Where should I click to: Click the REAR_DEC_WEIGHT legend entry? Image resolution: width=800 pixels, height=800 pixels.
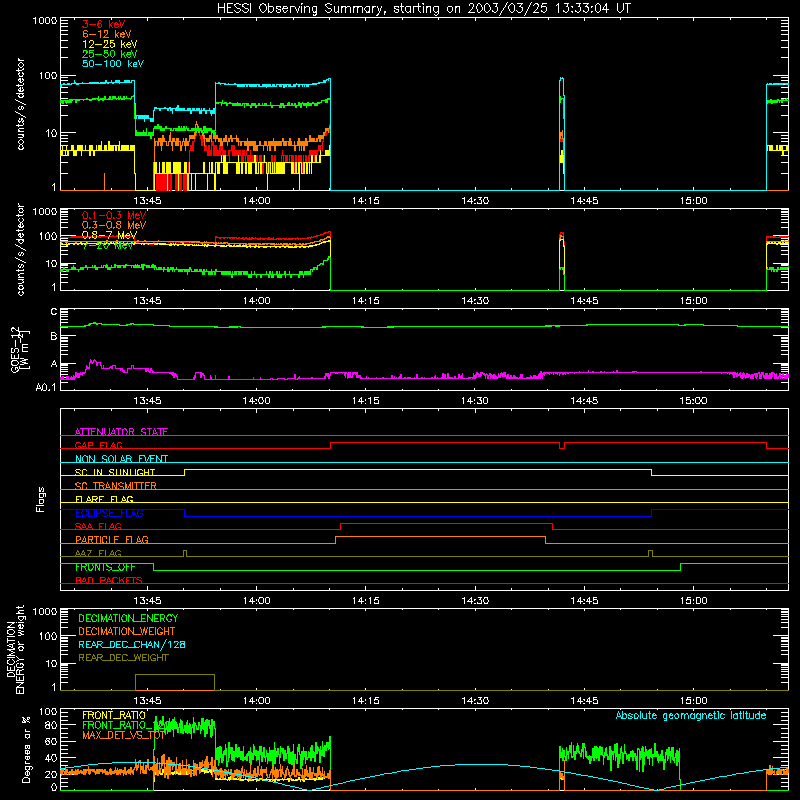tap(123, 658)
